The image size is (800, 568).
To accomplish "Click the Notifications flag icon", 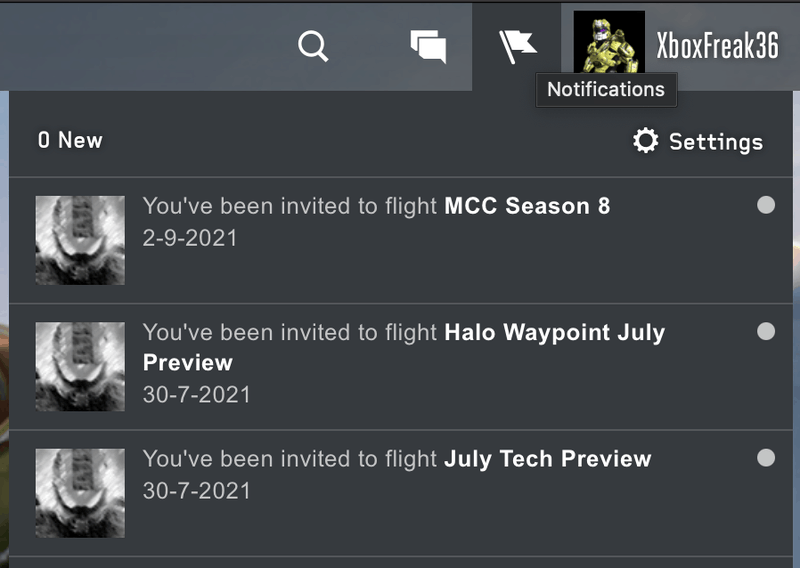I will click(518, 45).
